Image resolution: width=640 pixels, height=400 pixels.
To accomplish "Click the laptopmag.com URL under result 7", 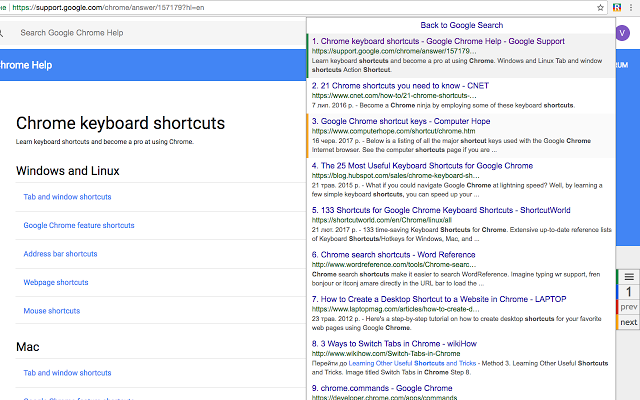I will point(396,309).
